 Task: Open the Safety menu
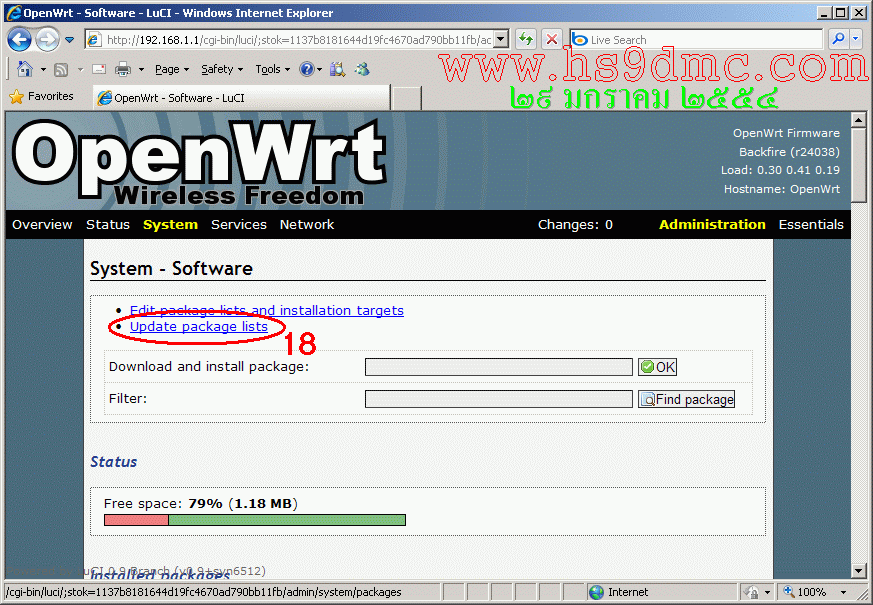222,69
